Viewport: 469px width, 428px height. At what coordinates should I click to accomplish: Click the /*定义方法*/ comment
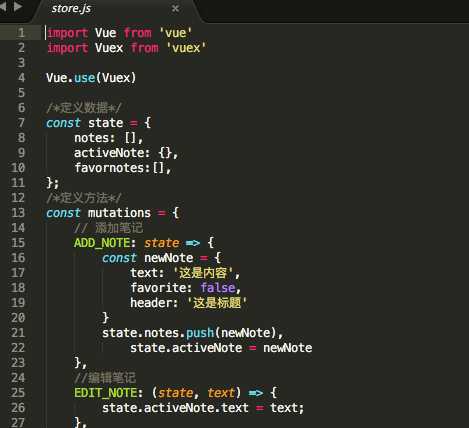[x=84, y=198]
